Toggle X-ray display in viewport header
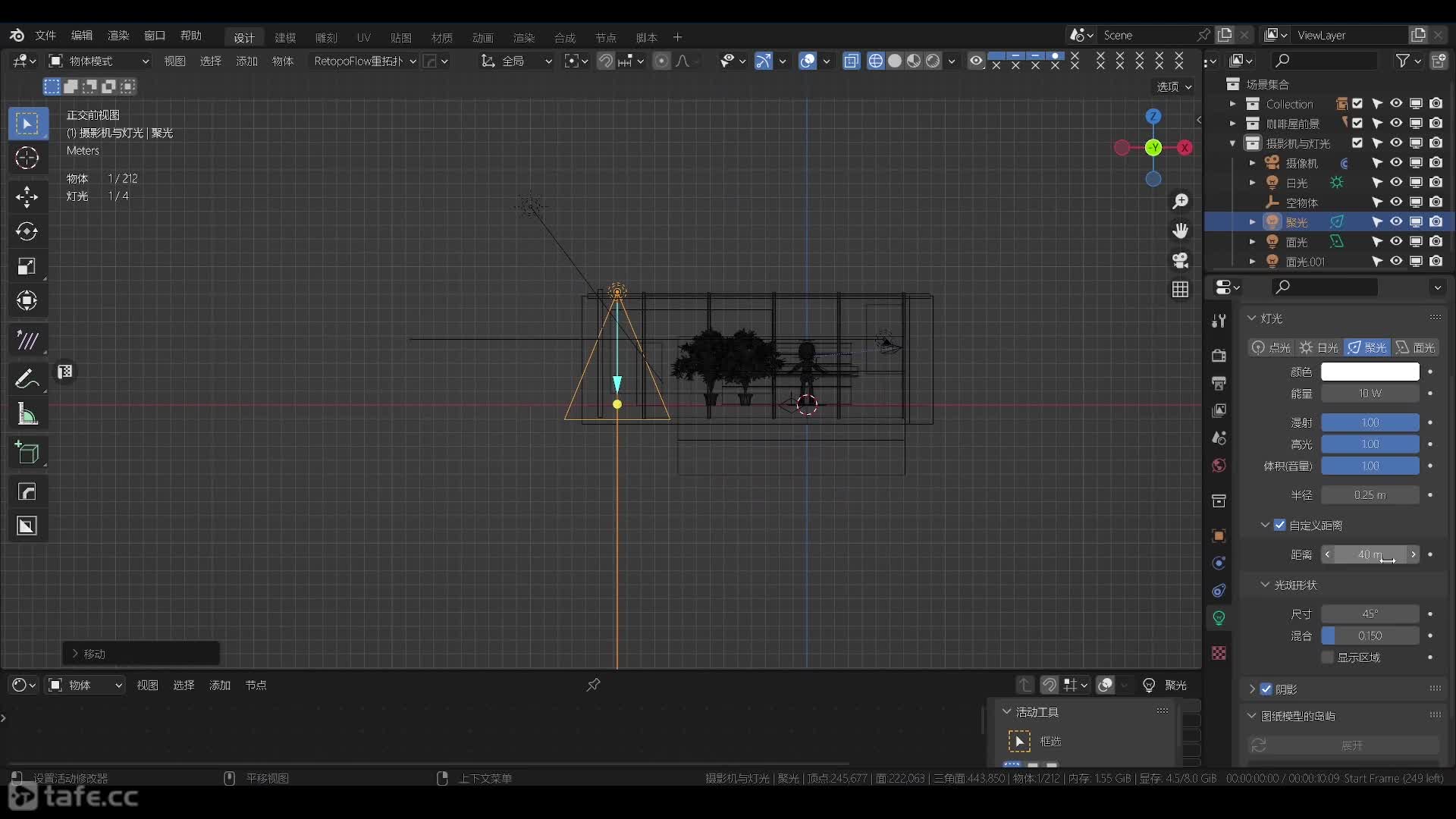 851,61
